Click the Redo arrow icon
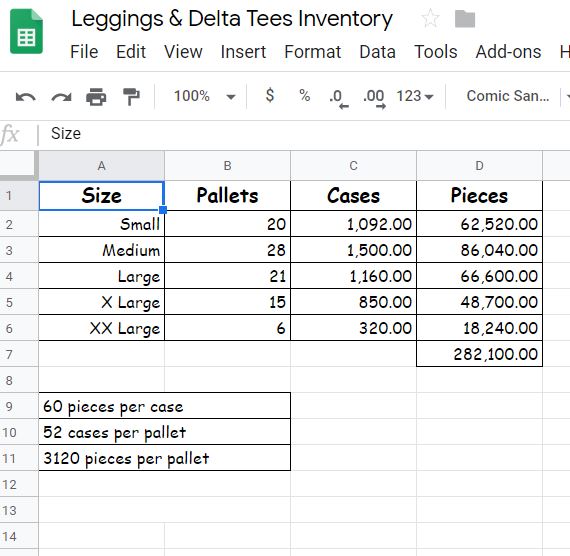This screenshot has width=570, height=556. pyautogui.click(x=61, y=97)
